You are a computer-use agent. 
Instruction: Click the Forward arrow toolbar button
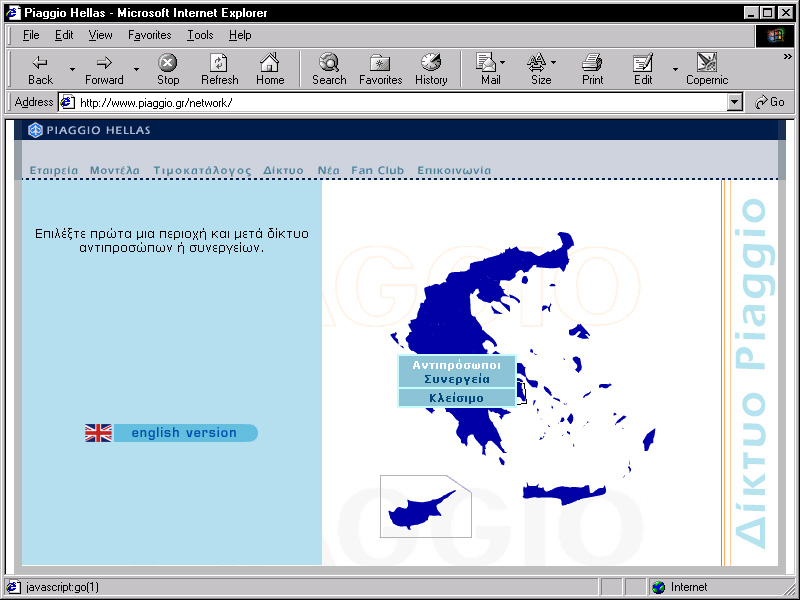pos(104,69)
